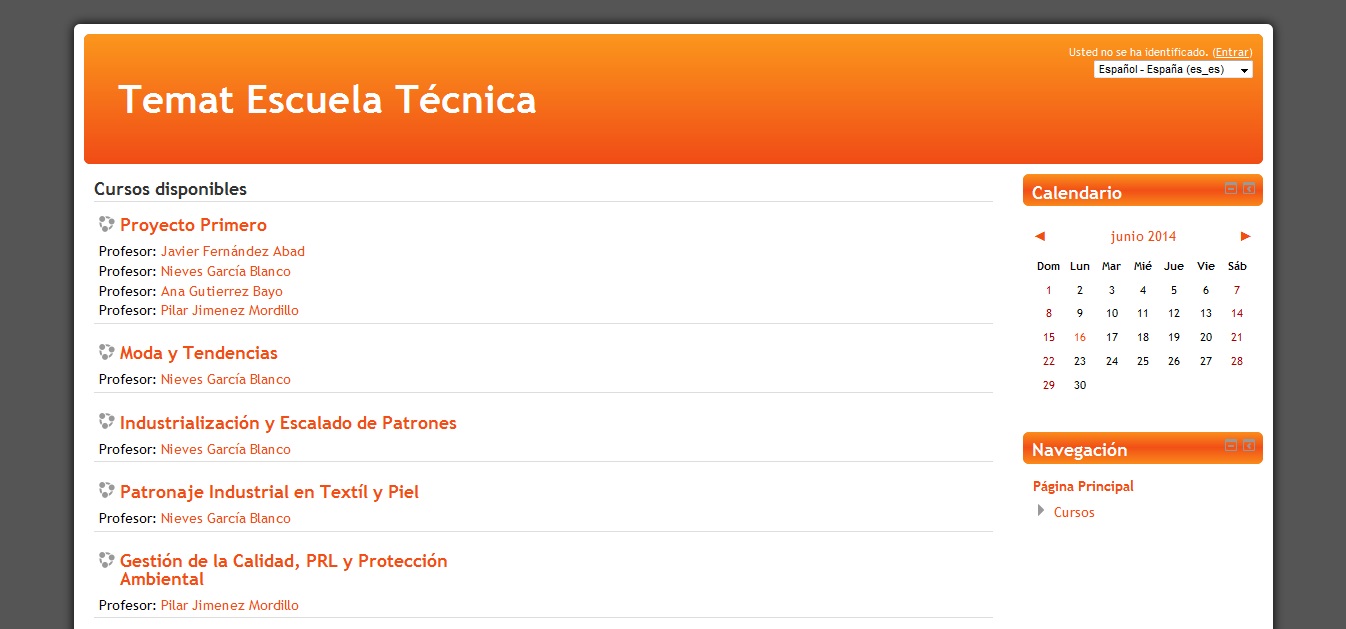Open the Cursos navigation item
1346x629 pixels.
[x=1074, y=512]
